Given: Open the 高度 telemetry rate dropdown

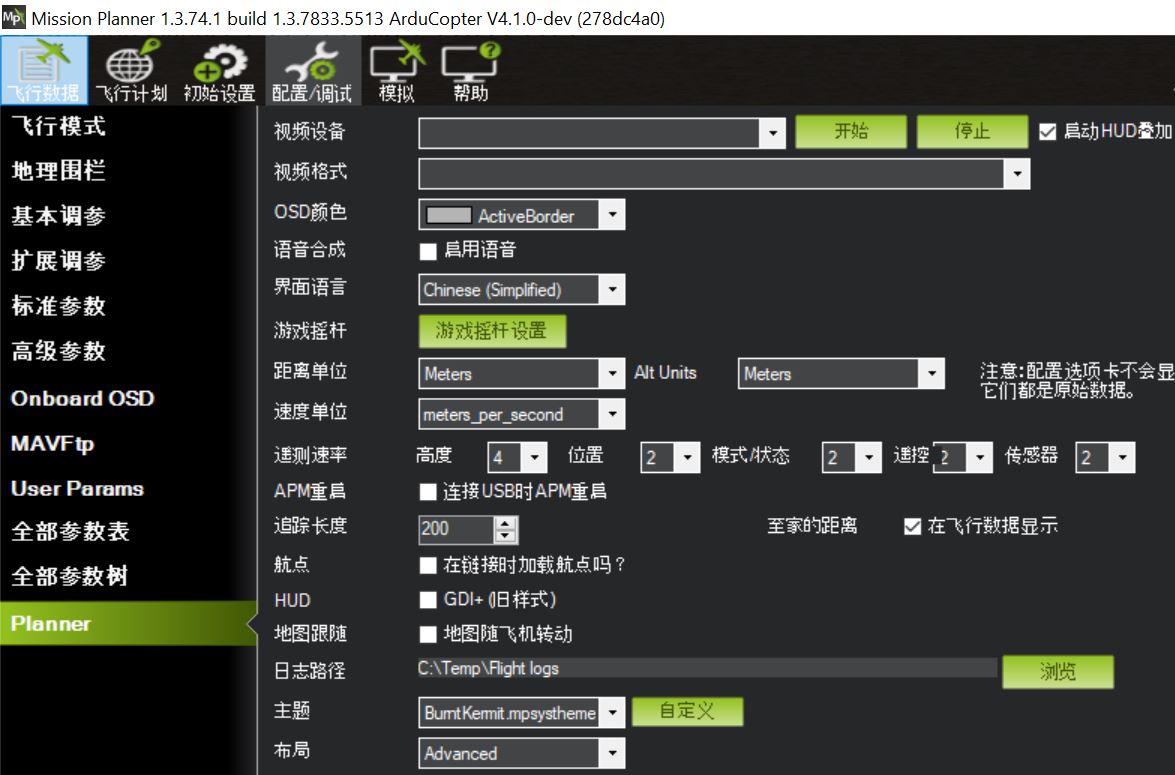Looking at the screenshot, I should [x=534, y=456].
